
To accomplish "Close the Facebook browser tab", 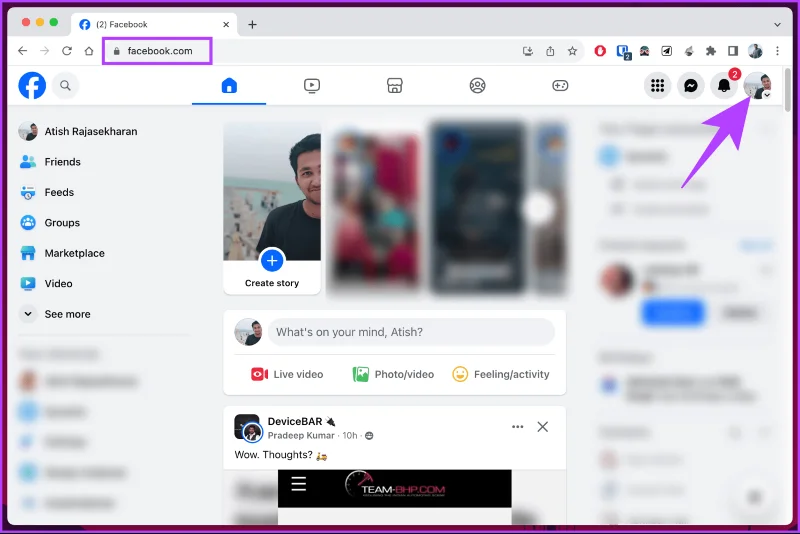I will coord(226,24).
